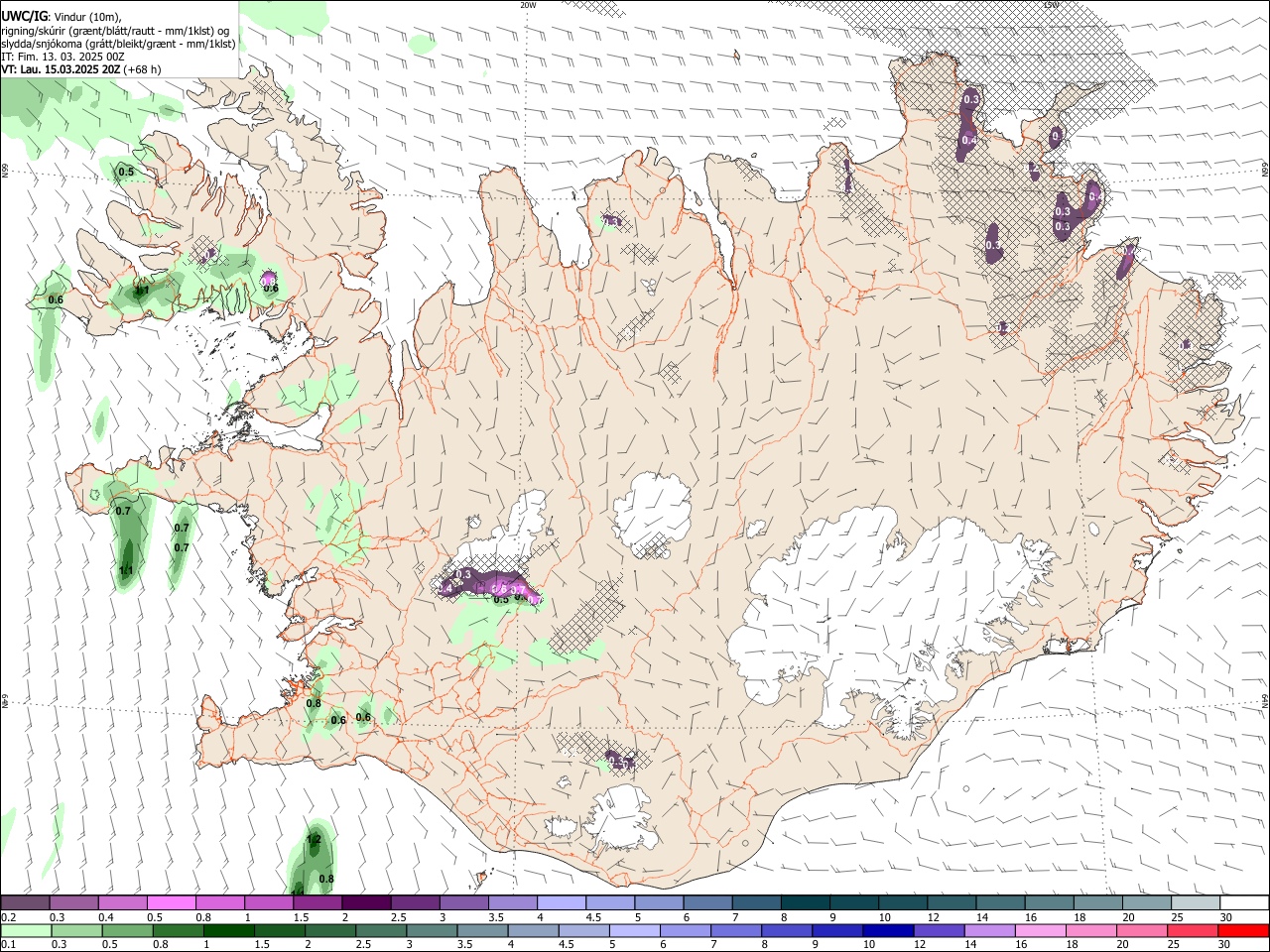Click the '4.5' label in the upper legend row
This screenshot has height=952, width=1270.
tap(593, 917)
